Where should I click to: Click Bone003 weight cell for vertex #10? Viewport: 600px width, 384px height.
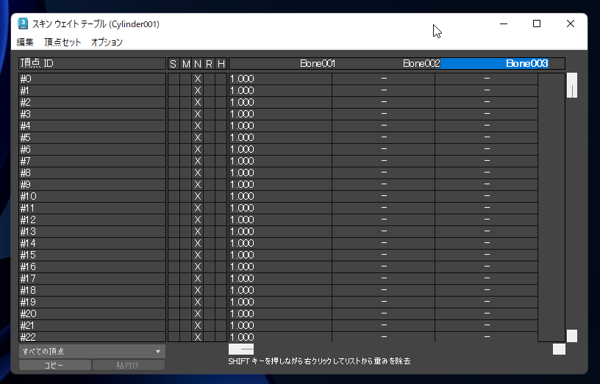[486, 196]
